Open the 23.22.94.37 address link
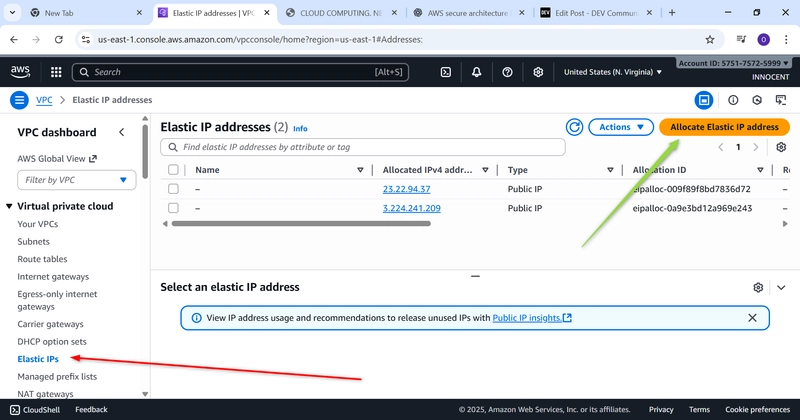Image resolution: width=800 pixels, height=420 pixels. coord(407,189)
